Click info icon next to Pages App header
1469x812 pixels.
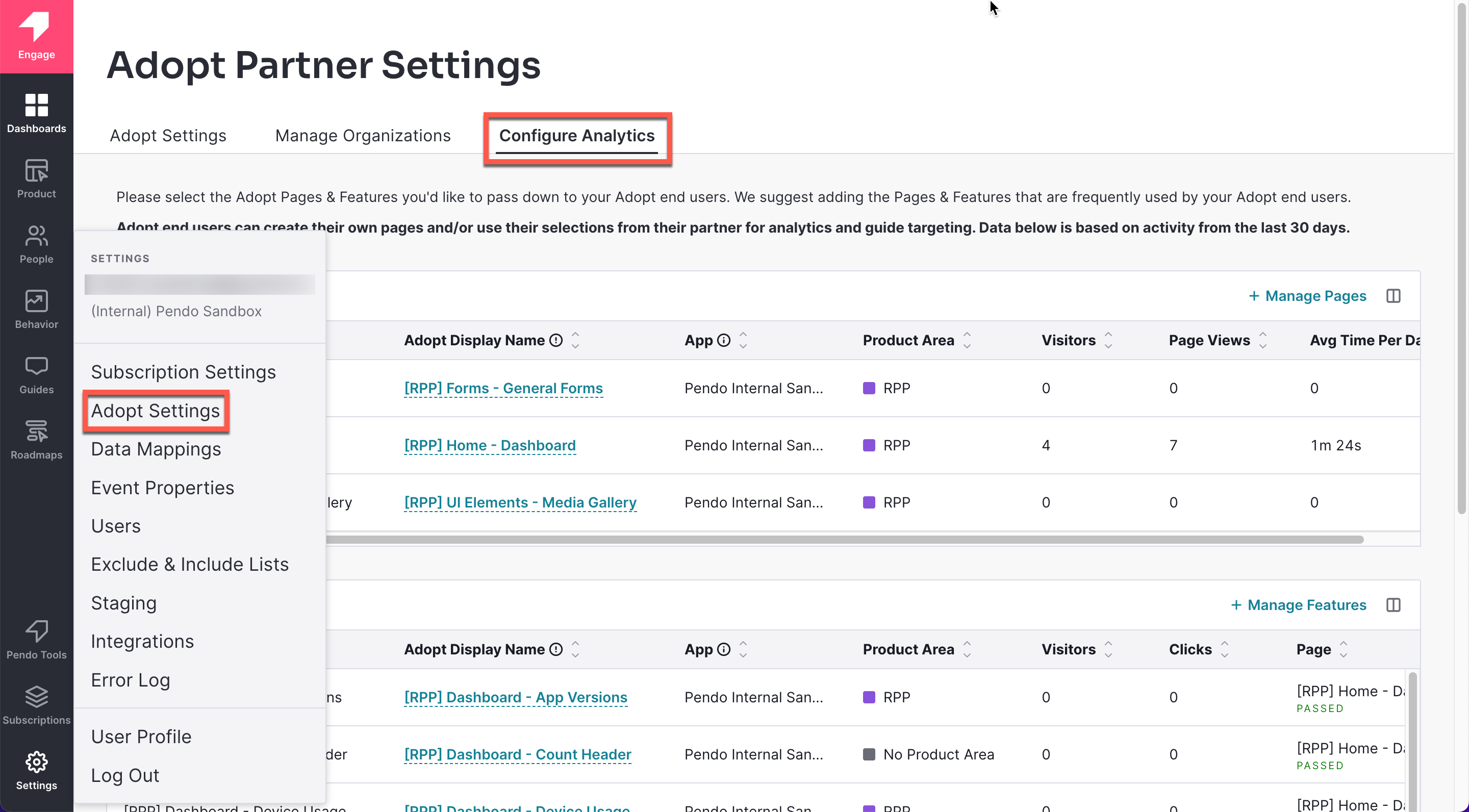tap(723, 340)
